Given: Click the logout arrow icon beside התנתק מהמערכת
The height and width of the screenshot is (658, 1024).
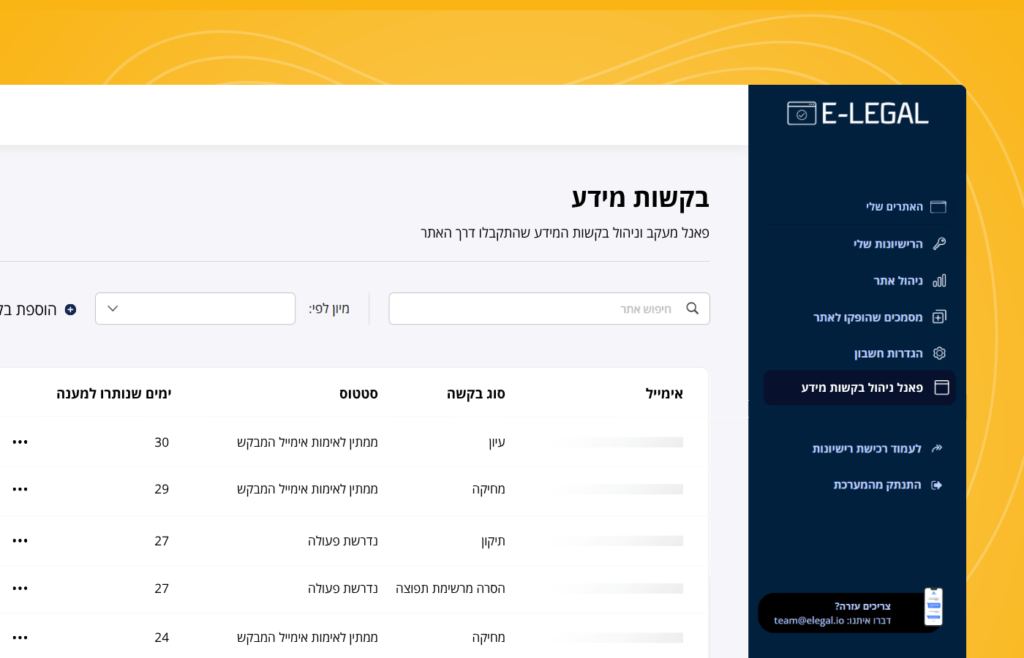Looking at the screenshot, I should [x=938, y=485].
